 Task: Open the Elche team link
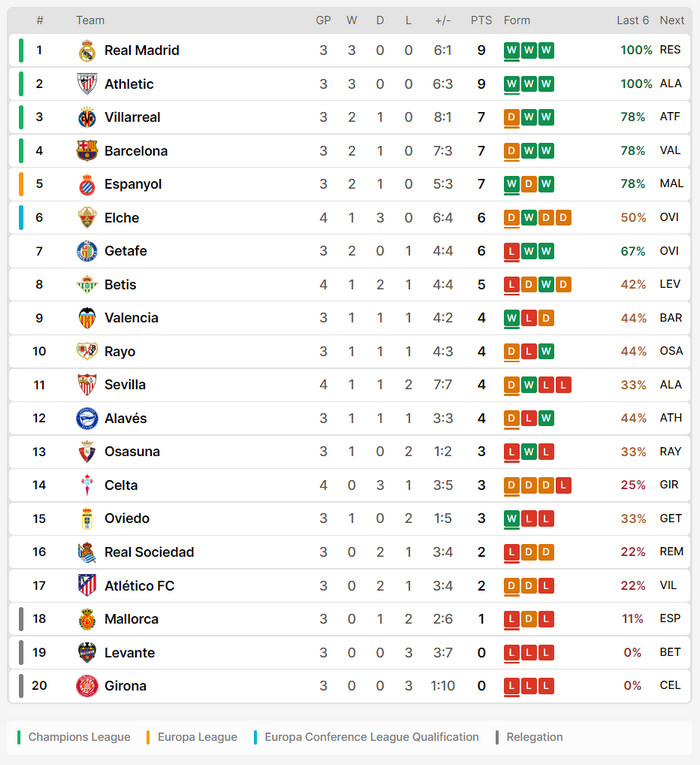tap(122, 218)
